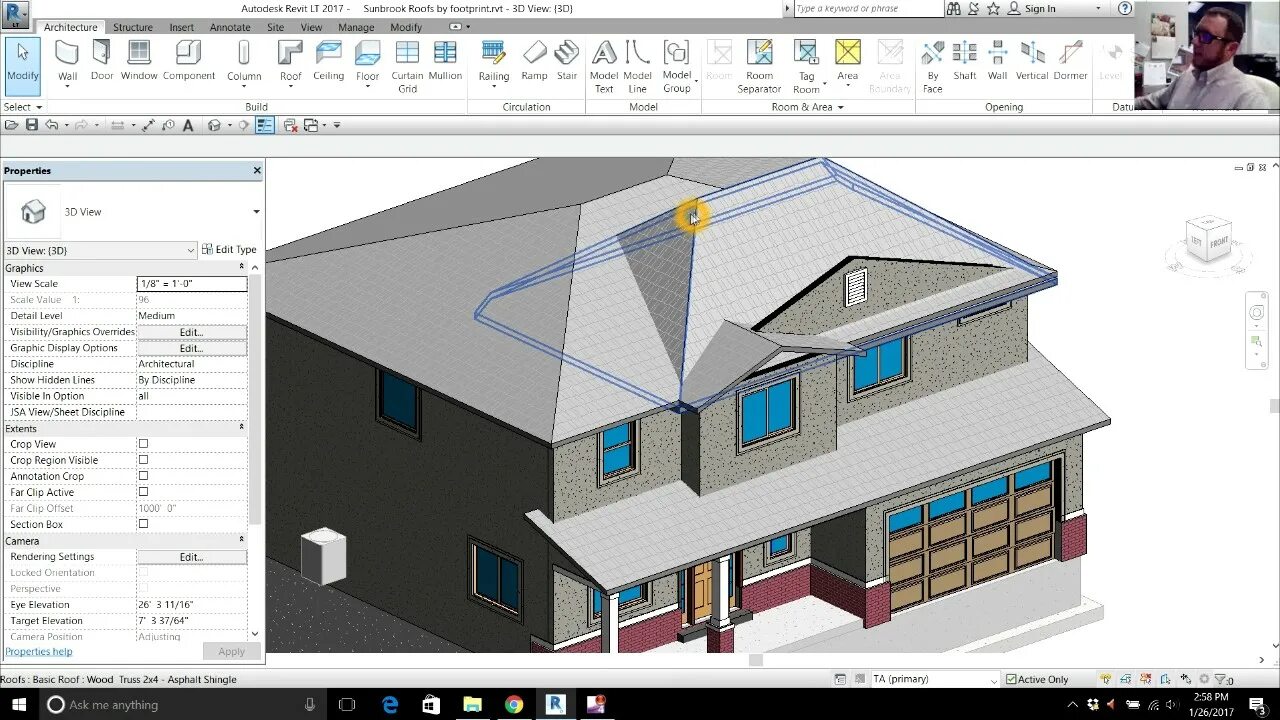1280x720 pixels.
Task: Select the Ceiling tool
Action: click(x=328, y=60)
